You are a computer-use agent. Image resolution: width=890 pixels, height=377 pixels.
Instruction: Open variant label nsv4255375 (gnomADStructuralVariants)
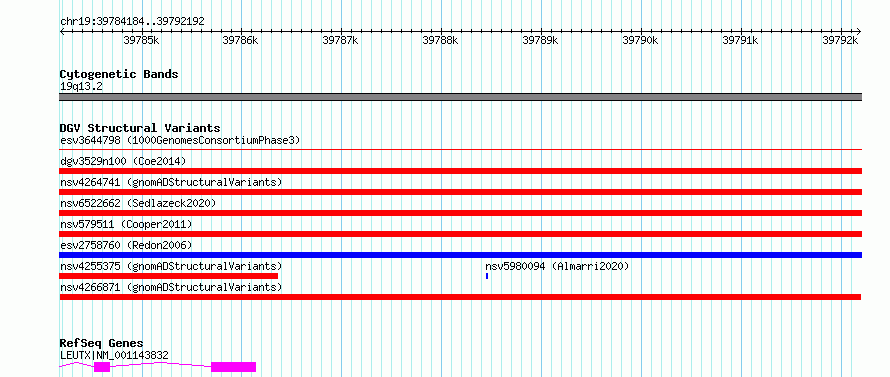[x=171, y=266]
